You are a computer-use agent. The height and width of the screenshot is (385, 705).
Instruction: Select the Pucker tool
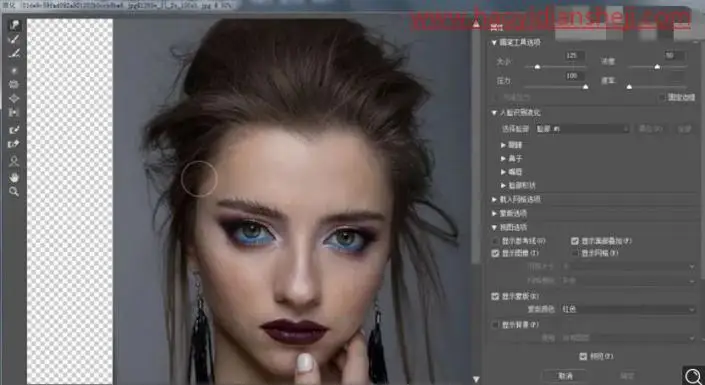tap(14, 84)
